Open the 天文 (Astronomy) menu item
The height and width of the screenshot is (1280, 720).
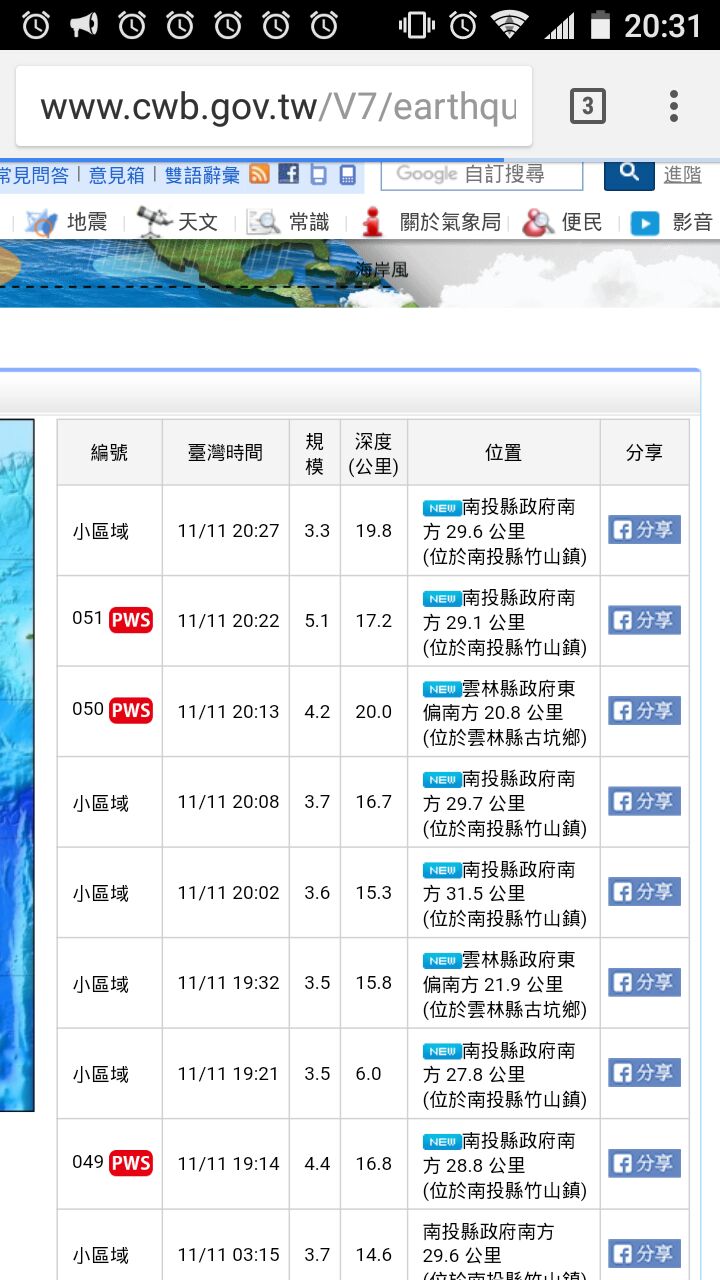coord(178,222)
